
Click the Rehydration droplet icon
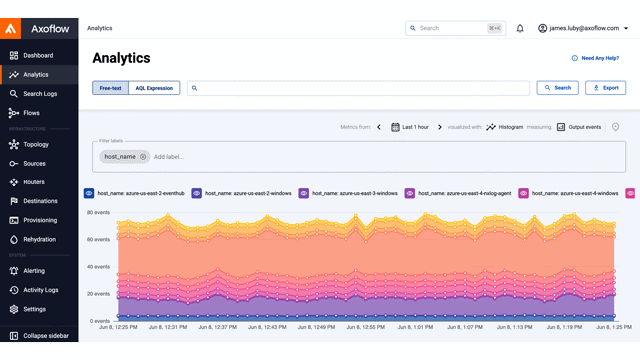(x=14, y=240)
